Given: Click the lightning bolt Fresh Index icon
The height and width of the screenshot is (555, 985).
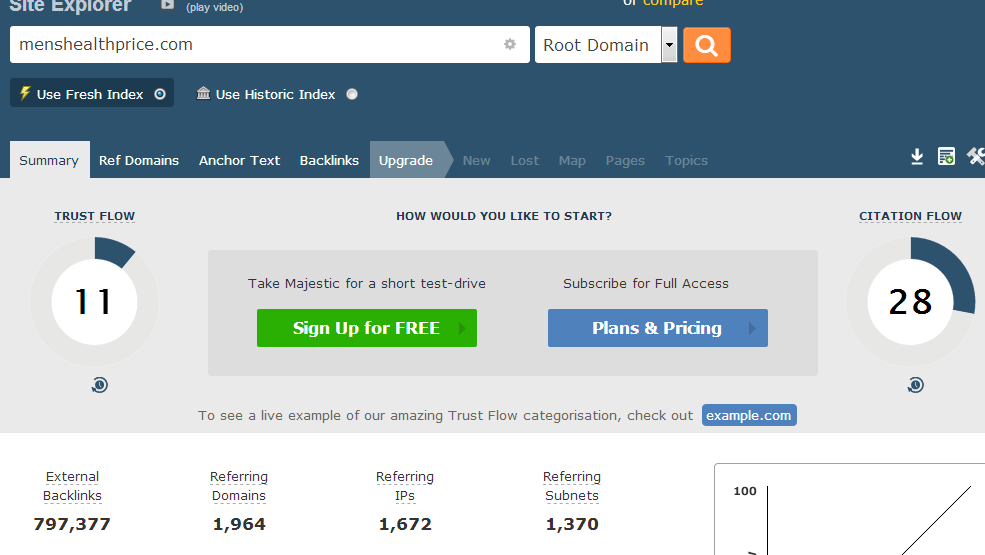Looking at the screenshot, I should click(24, 94).
